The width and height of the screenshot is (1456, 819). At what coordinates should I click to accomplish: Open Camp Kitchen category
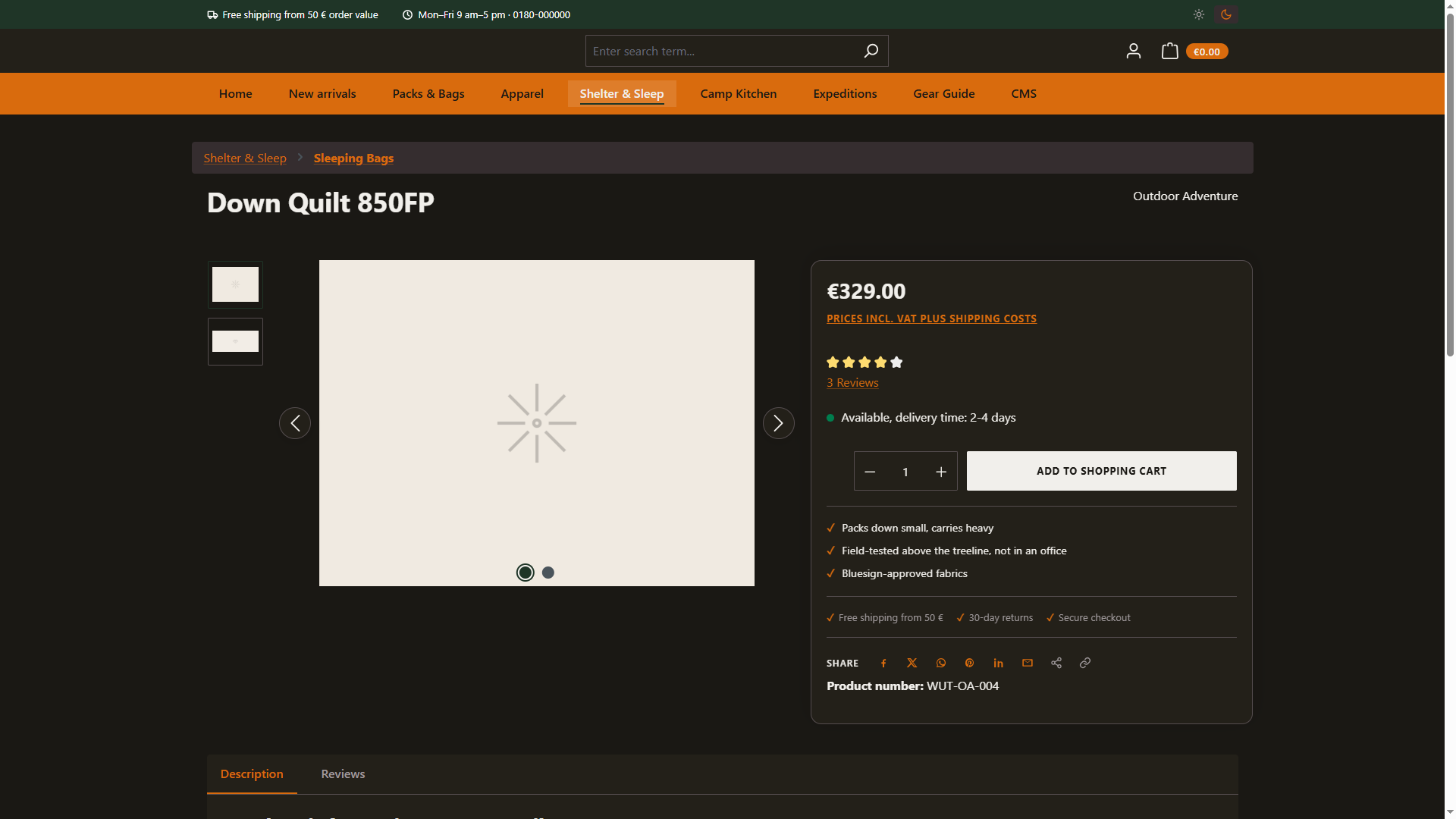tap(739, 93)
